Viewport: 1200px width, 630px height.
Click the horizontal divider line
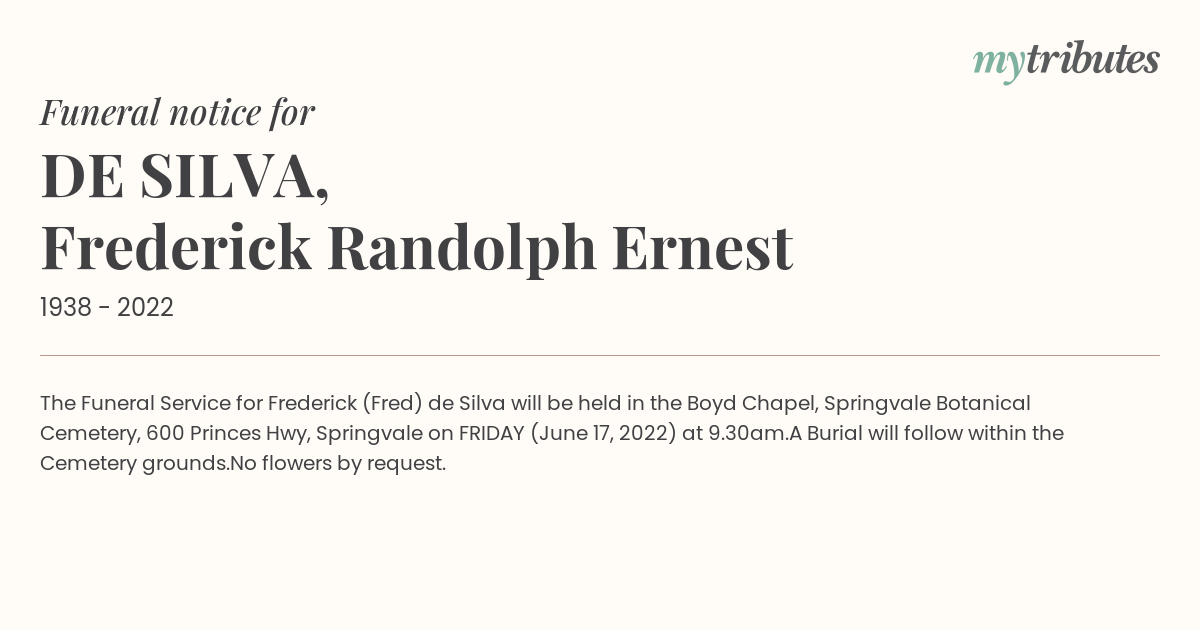click(x=600, y=355)
